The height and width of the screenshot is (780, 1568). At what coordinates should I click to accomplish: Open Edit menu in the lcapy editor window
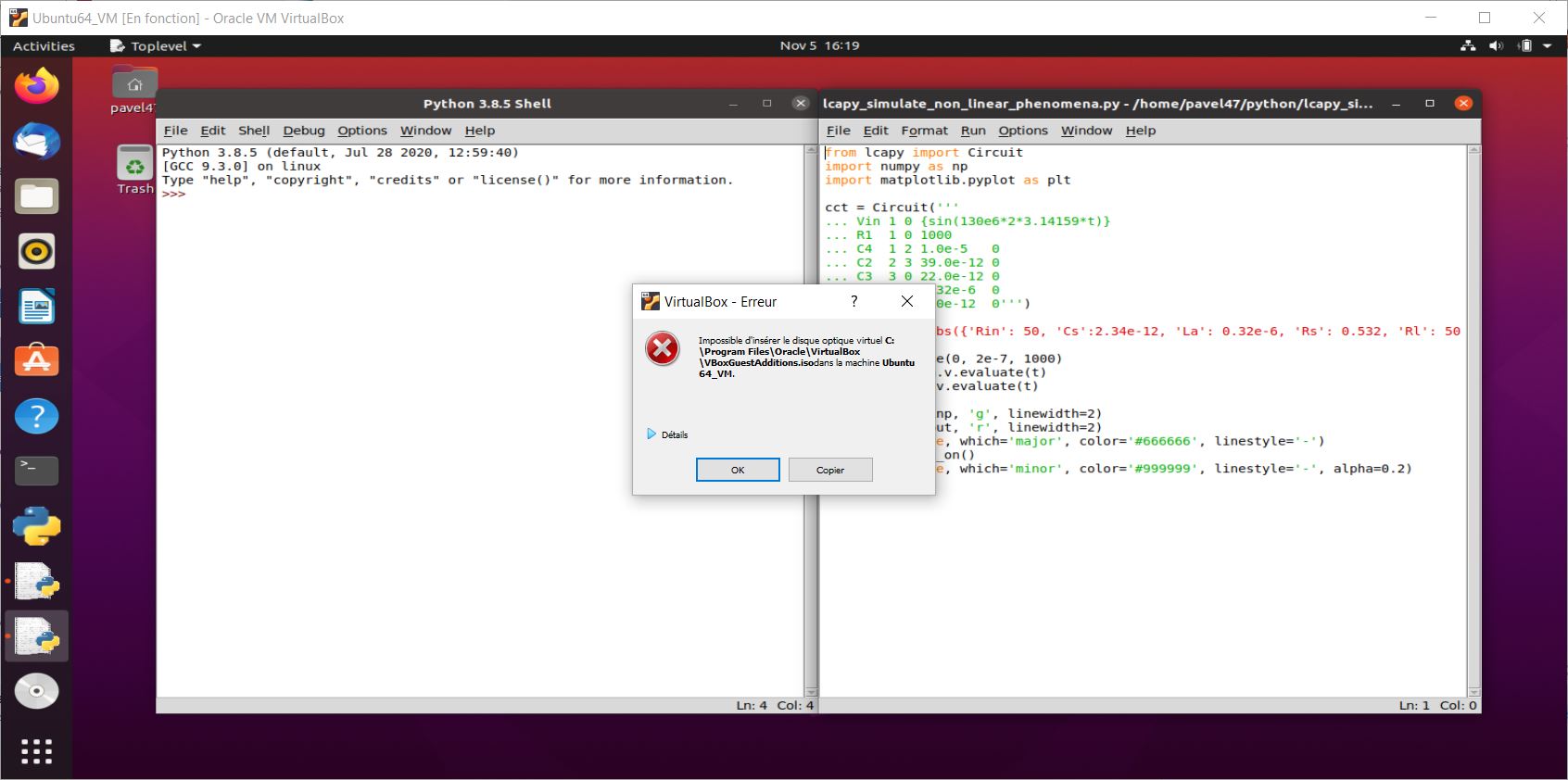tap(876, 131)
